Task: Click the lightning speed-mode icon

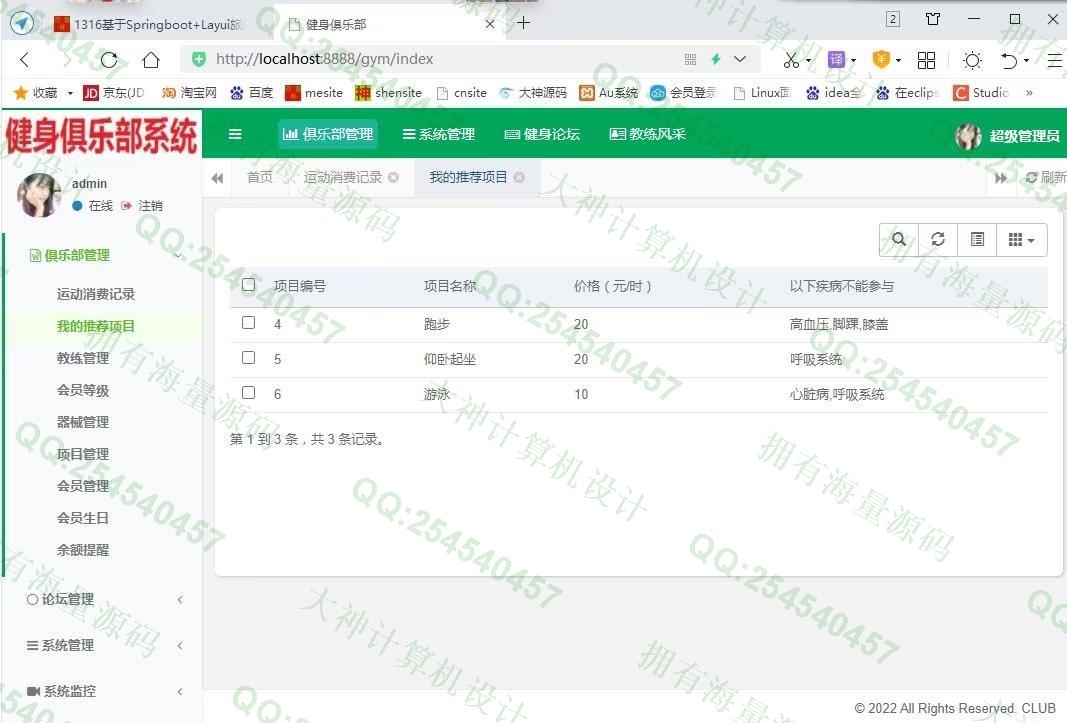Action: [x=715, y=59]
